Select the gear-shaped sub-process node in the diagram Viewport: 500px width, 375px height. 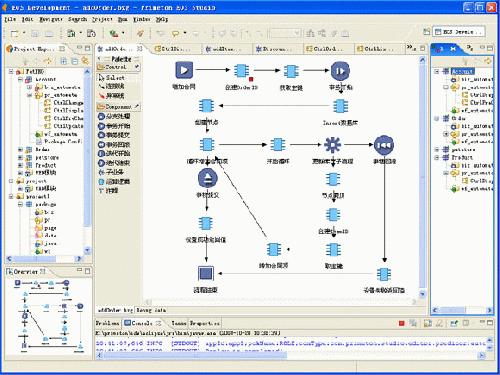[332, 145]
